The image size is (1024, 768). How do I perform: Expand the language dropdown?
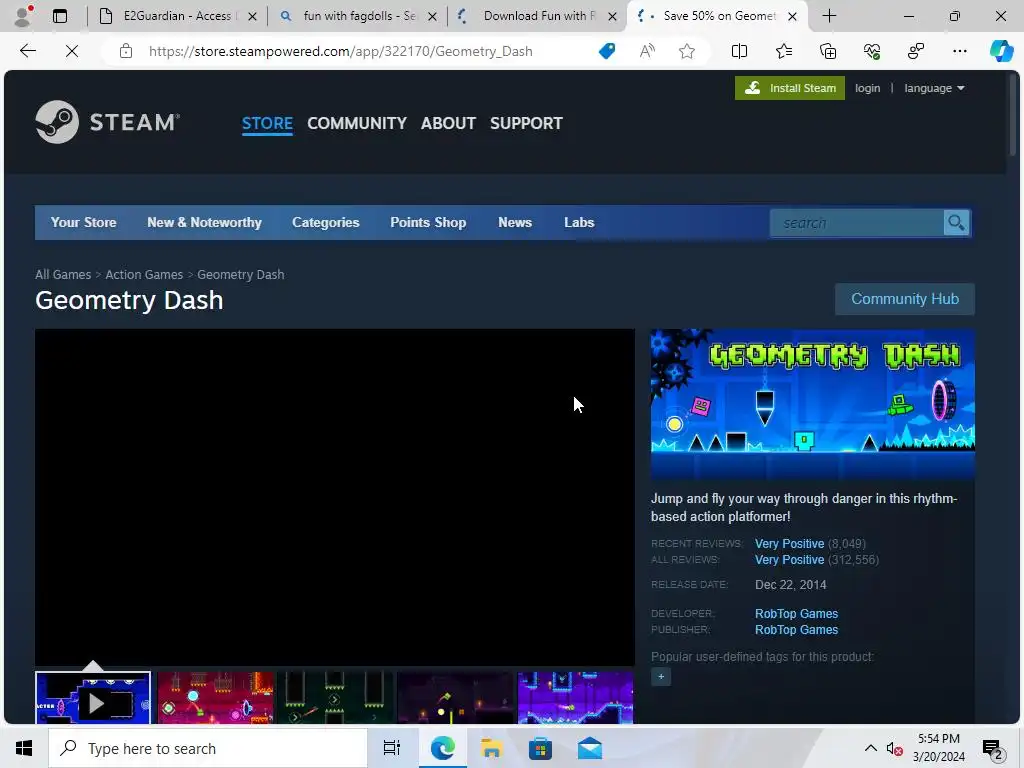click(x=934, y=88)
